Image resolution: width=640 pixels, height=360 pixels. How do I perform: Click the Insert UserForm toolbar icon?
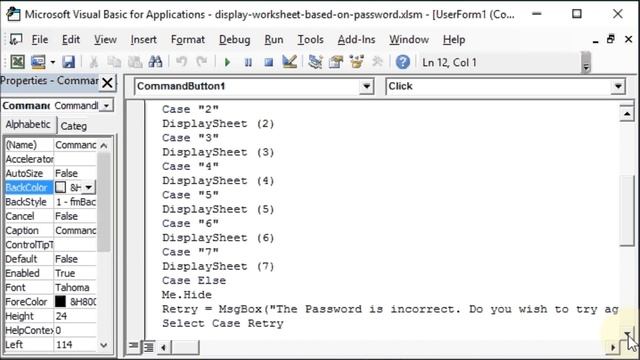click(38, 62)
